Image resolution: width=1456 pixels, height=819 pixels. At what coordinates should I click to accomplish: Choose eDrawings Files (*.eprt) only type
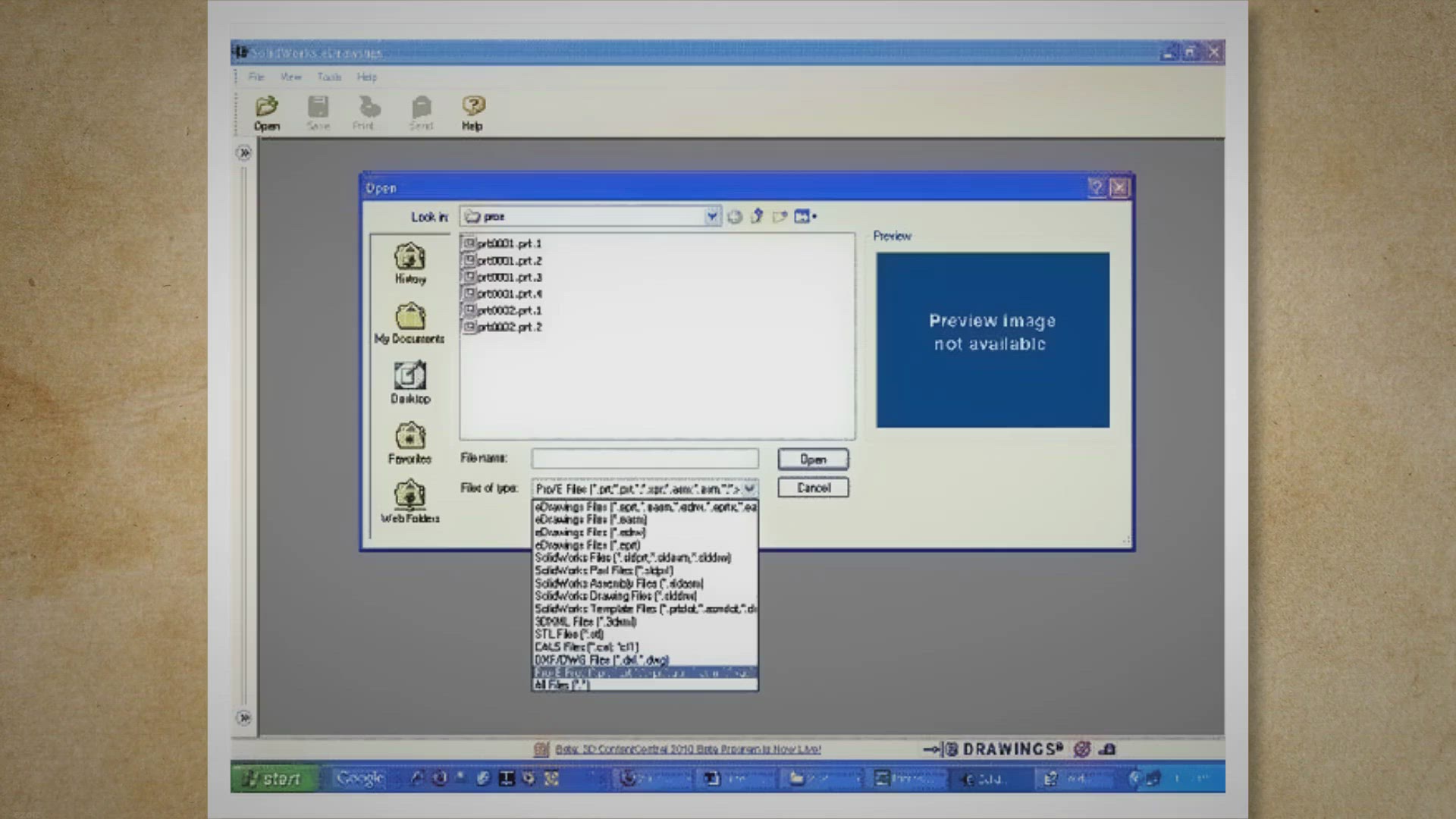[645, 545]
